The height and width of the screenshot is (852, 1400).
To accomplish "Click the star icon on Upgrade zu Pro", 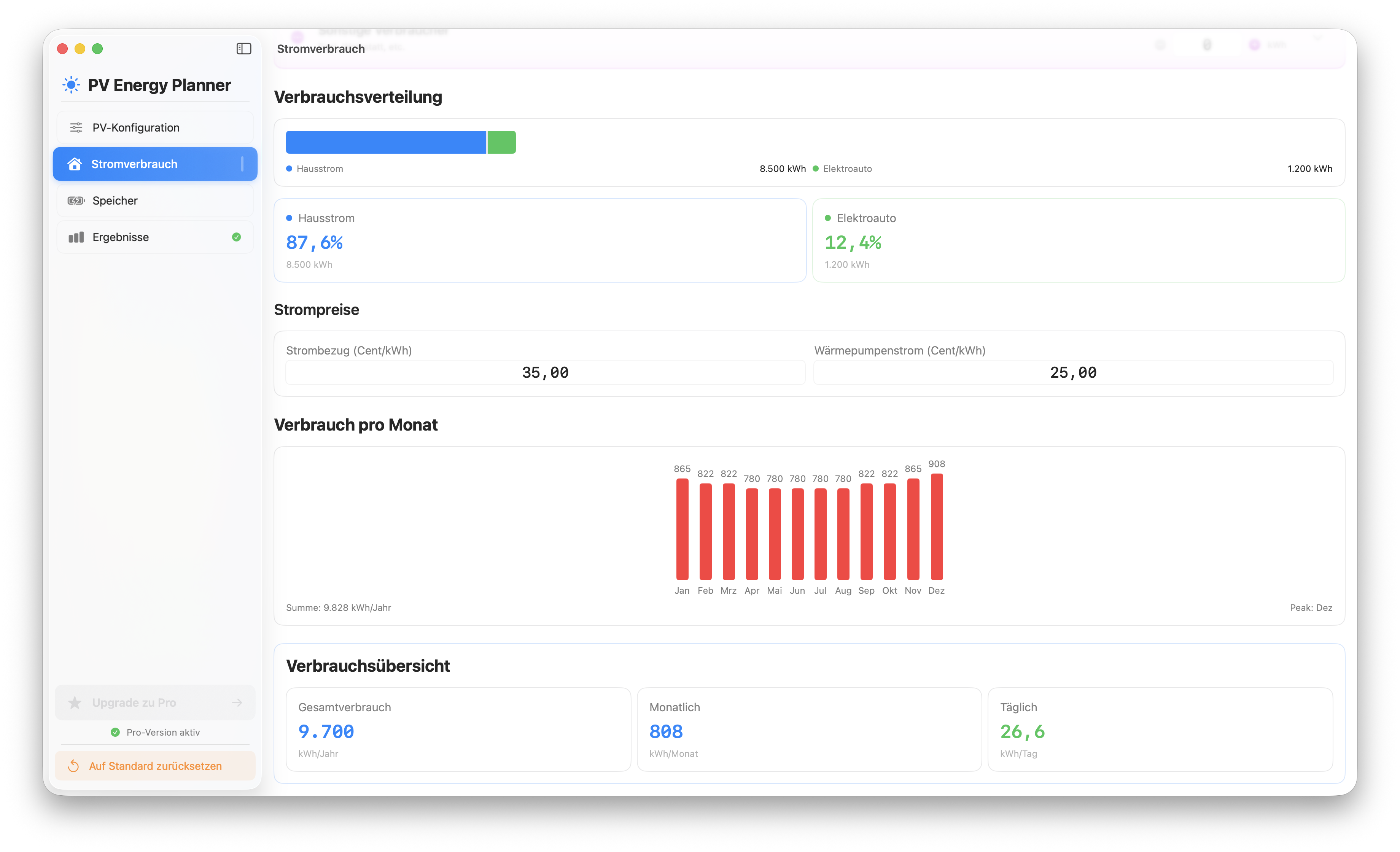I will coord(75,703).
